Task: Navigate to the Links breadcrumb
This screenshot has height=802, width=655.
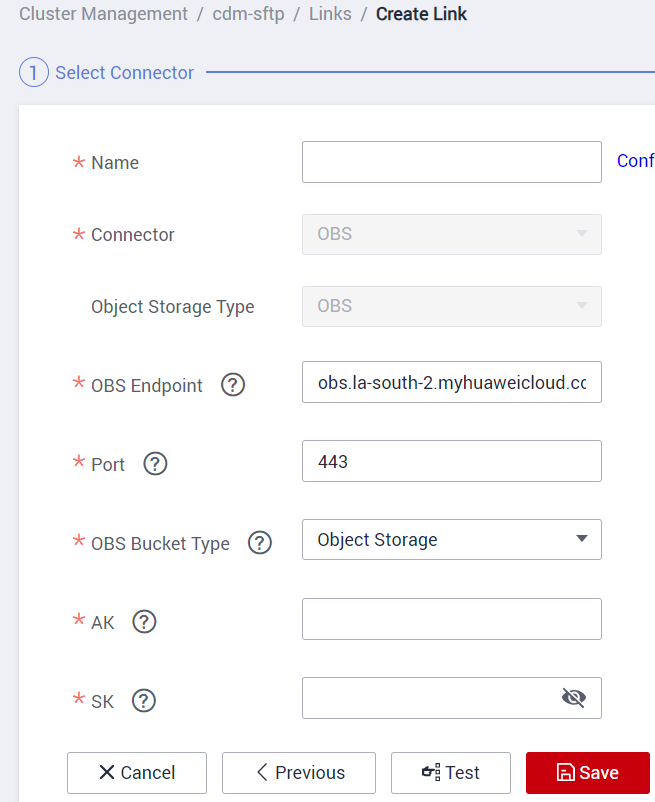Action: click(x=330, y=14)
